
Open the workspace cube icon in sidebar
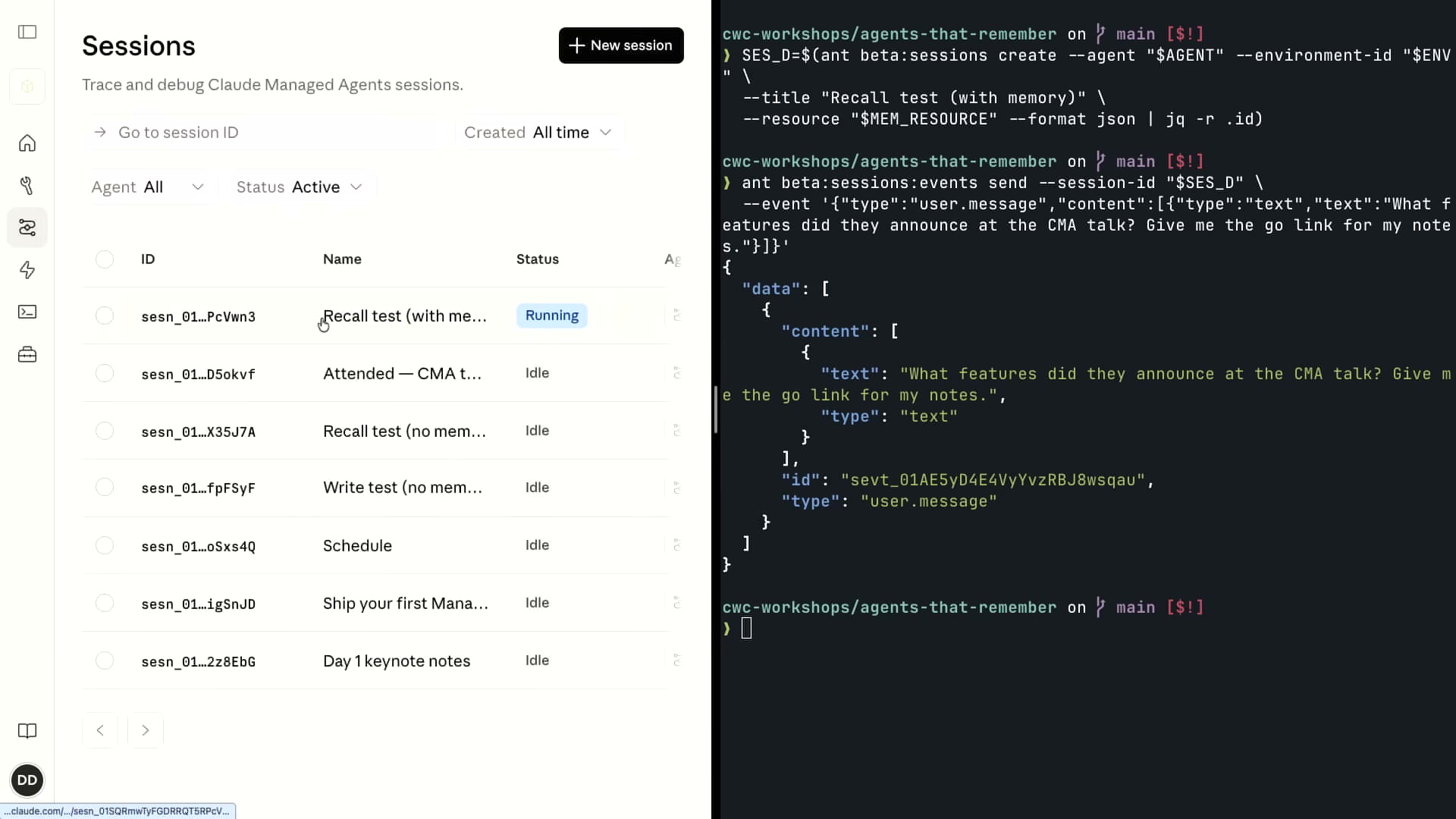point(27,86)
